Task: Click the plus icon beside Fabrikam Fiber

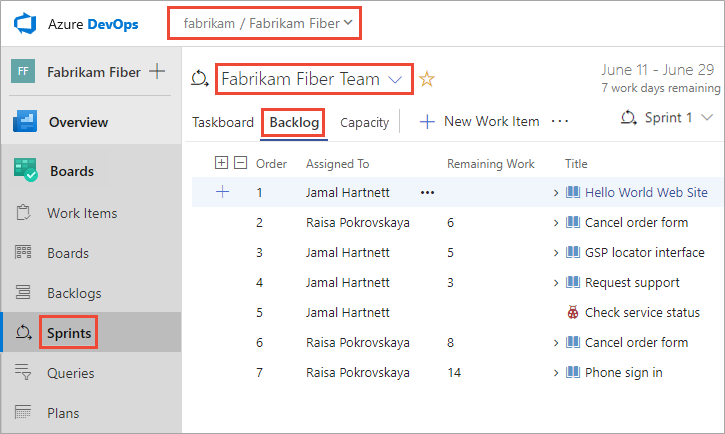Action: point(156,72)
